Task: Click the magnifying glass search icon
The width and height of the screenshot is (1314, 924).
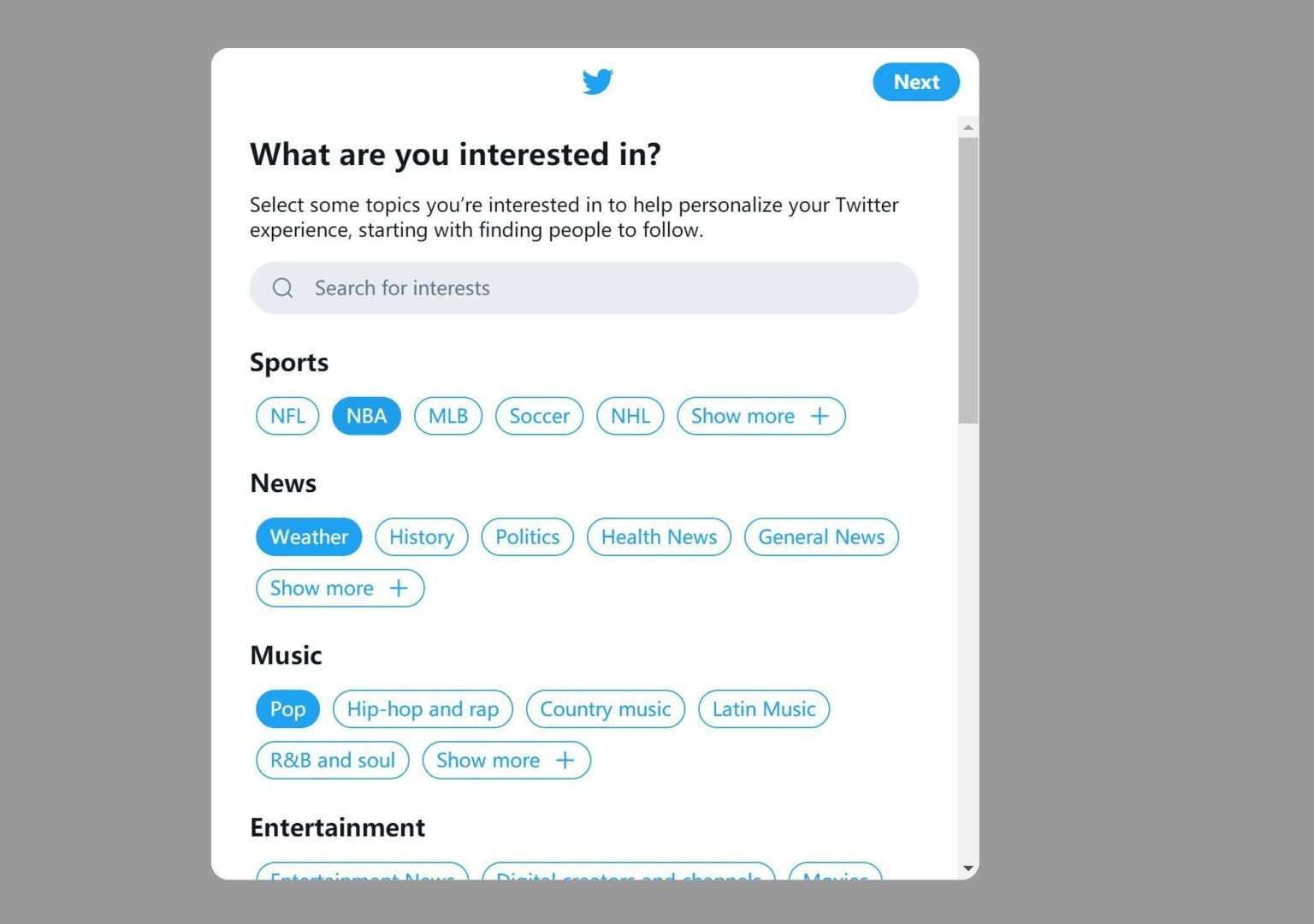Action: (282, 287)
